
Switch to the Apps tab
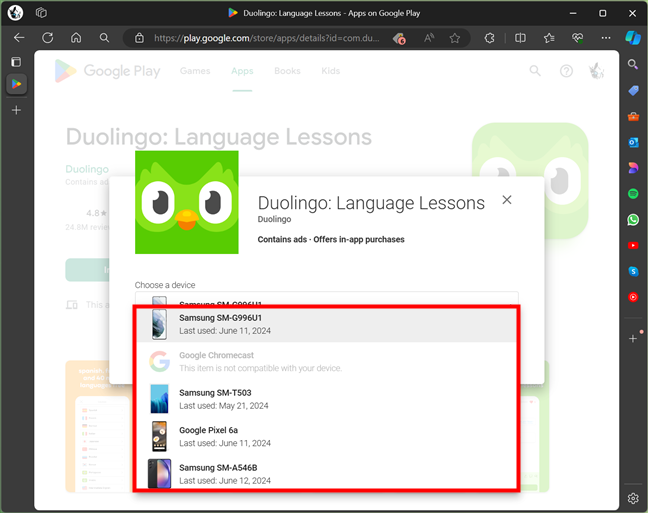[242, 71]
